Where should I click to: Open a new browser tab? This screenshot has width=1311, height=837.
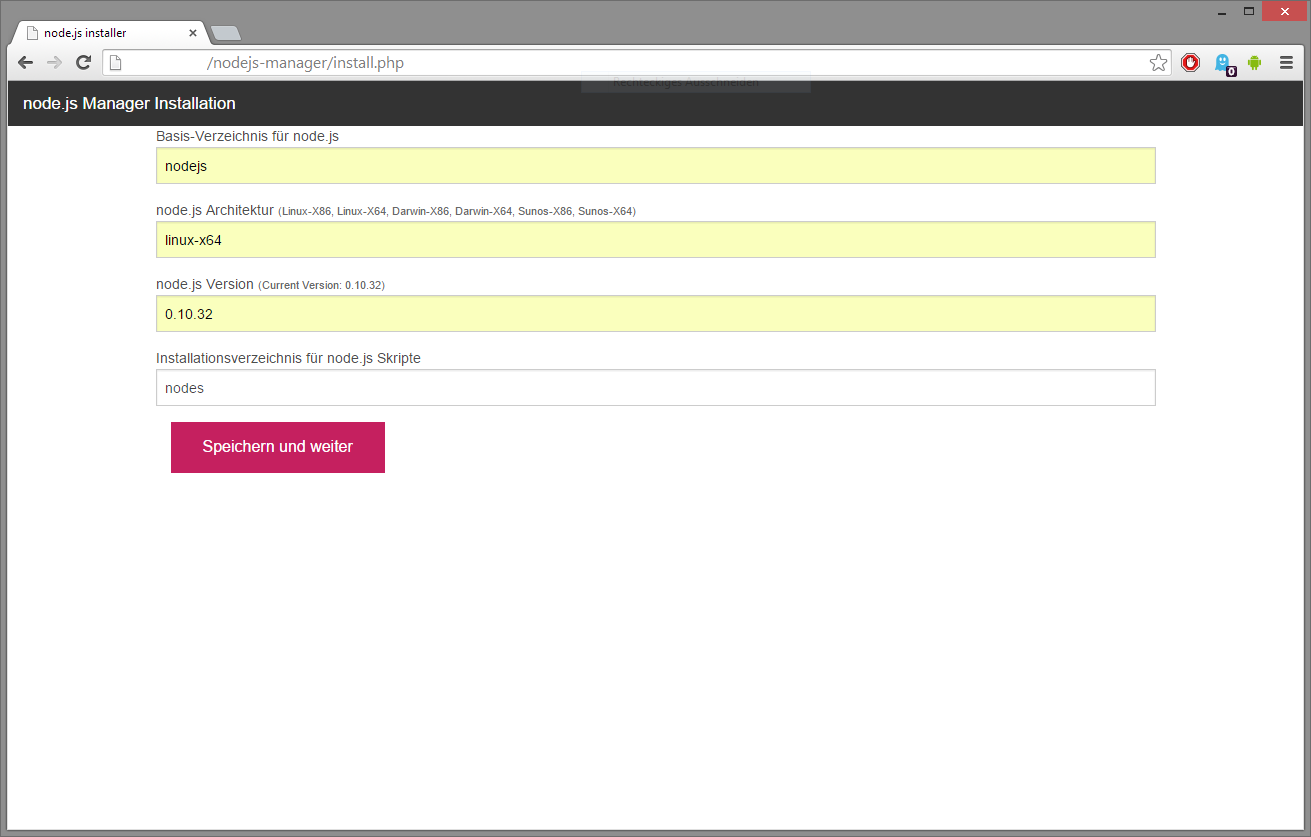pyautogui.click(x=226, y=34)
